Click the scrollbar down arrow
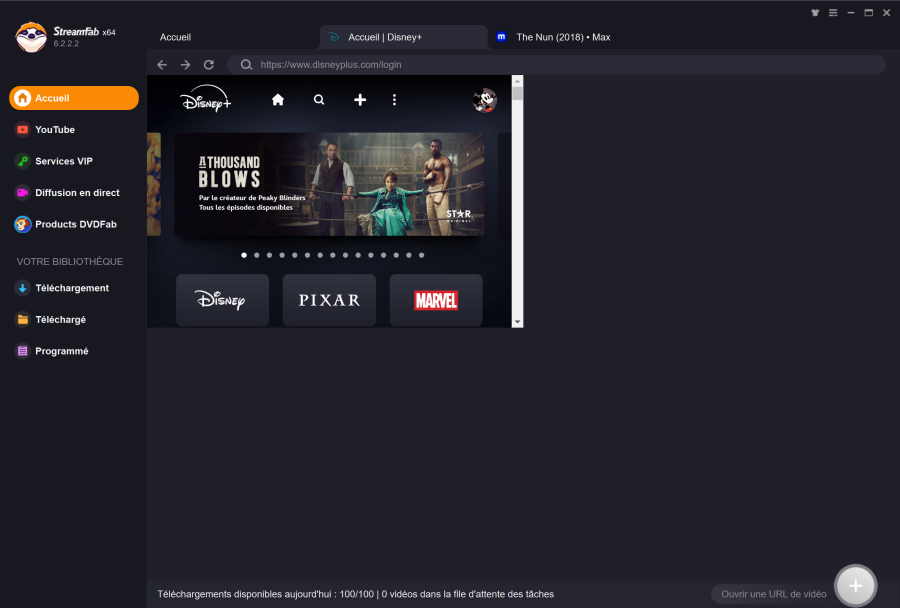 coord(517,322)
